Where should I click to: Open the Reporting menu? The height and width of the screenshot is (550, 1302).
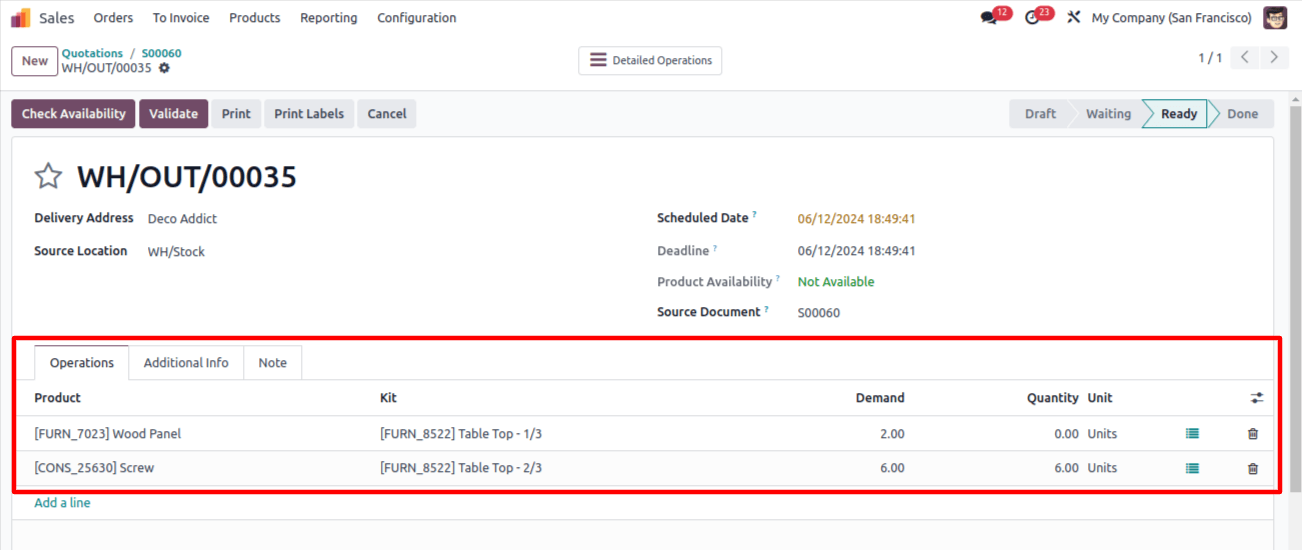(328, 18)
